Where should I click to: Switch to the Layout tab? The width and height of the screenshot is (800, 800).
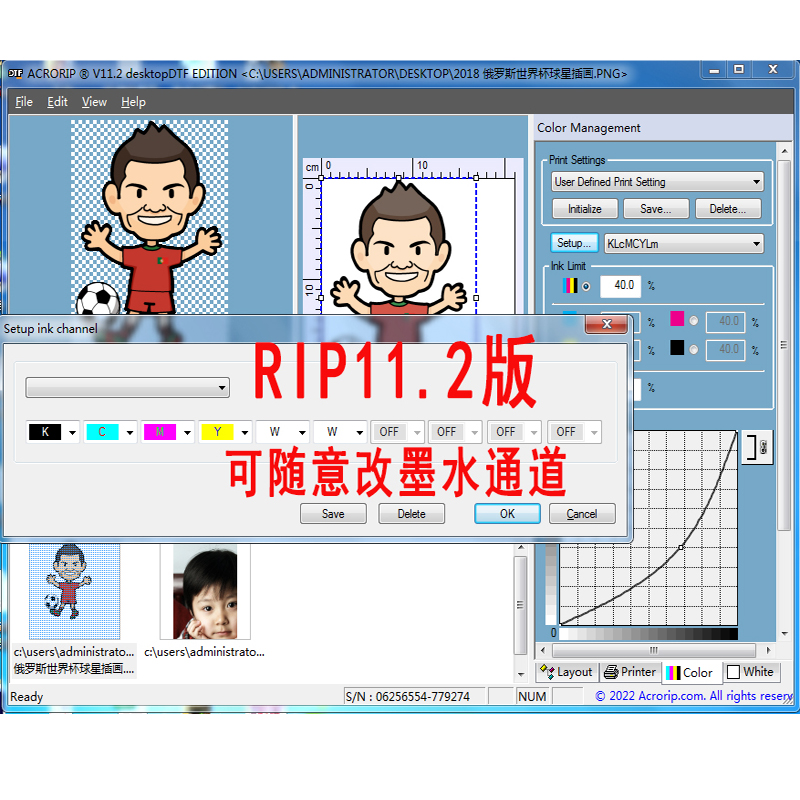point(567,672)
